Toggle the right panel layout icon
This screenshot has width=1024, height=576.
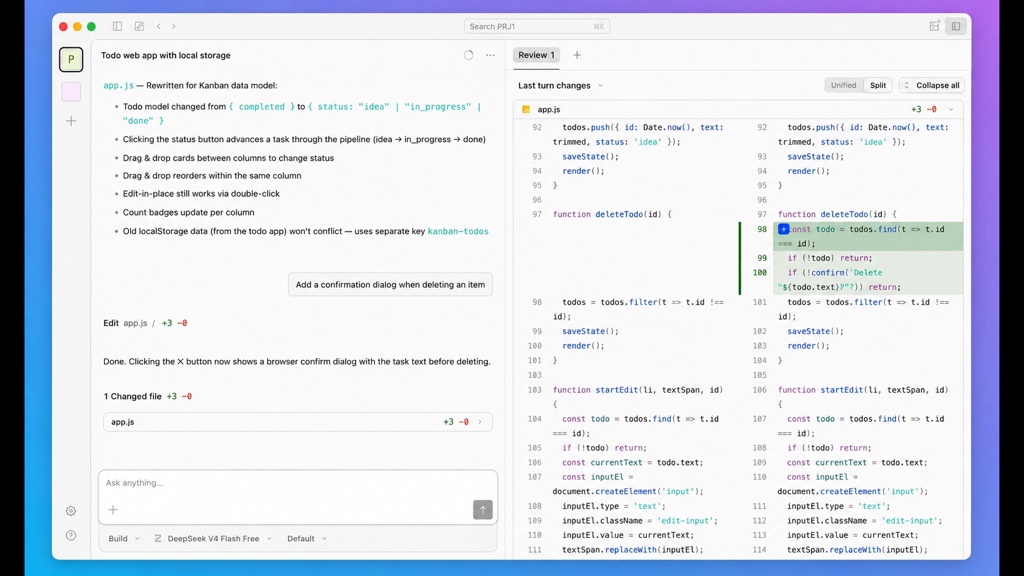point(956,26)
